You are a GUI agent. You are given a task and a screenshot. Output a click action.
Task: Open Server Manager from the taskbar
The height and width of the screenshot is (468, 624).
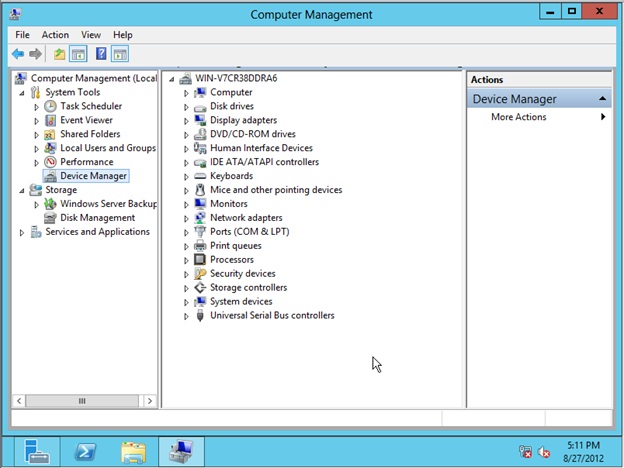pos(37,452)
